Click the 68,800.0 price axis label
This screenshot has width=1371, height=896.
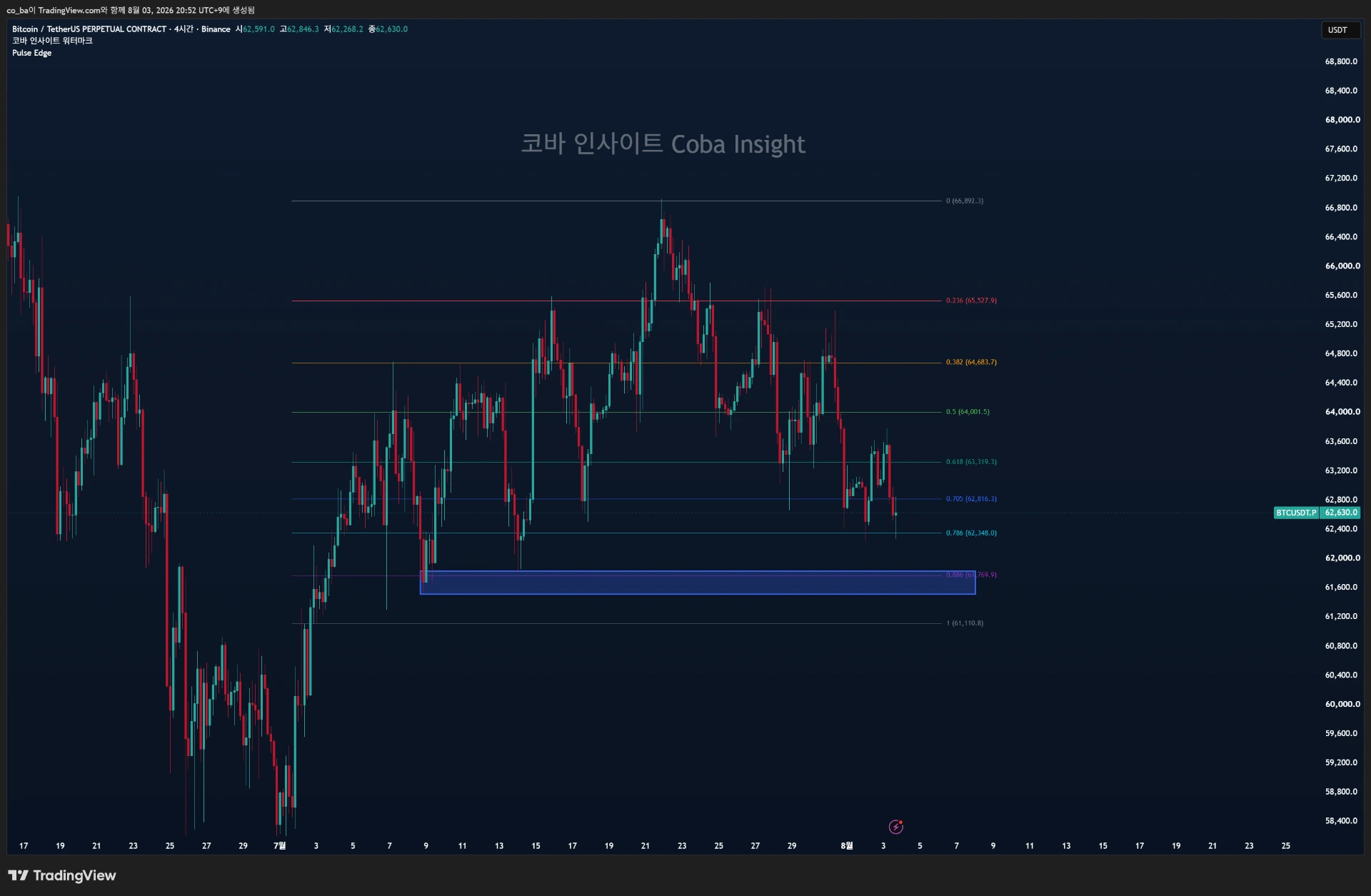coord(1342,61)
